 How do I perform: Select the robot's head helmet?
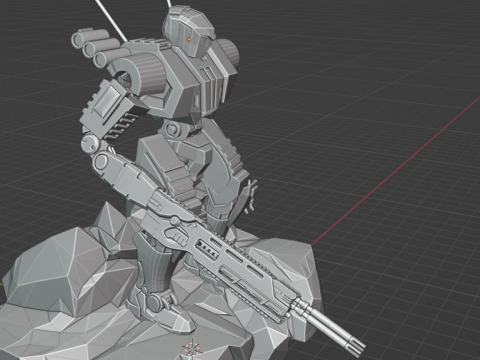188,31
